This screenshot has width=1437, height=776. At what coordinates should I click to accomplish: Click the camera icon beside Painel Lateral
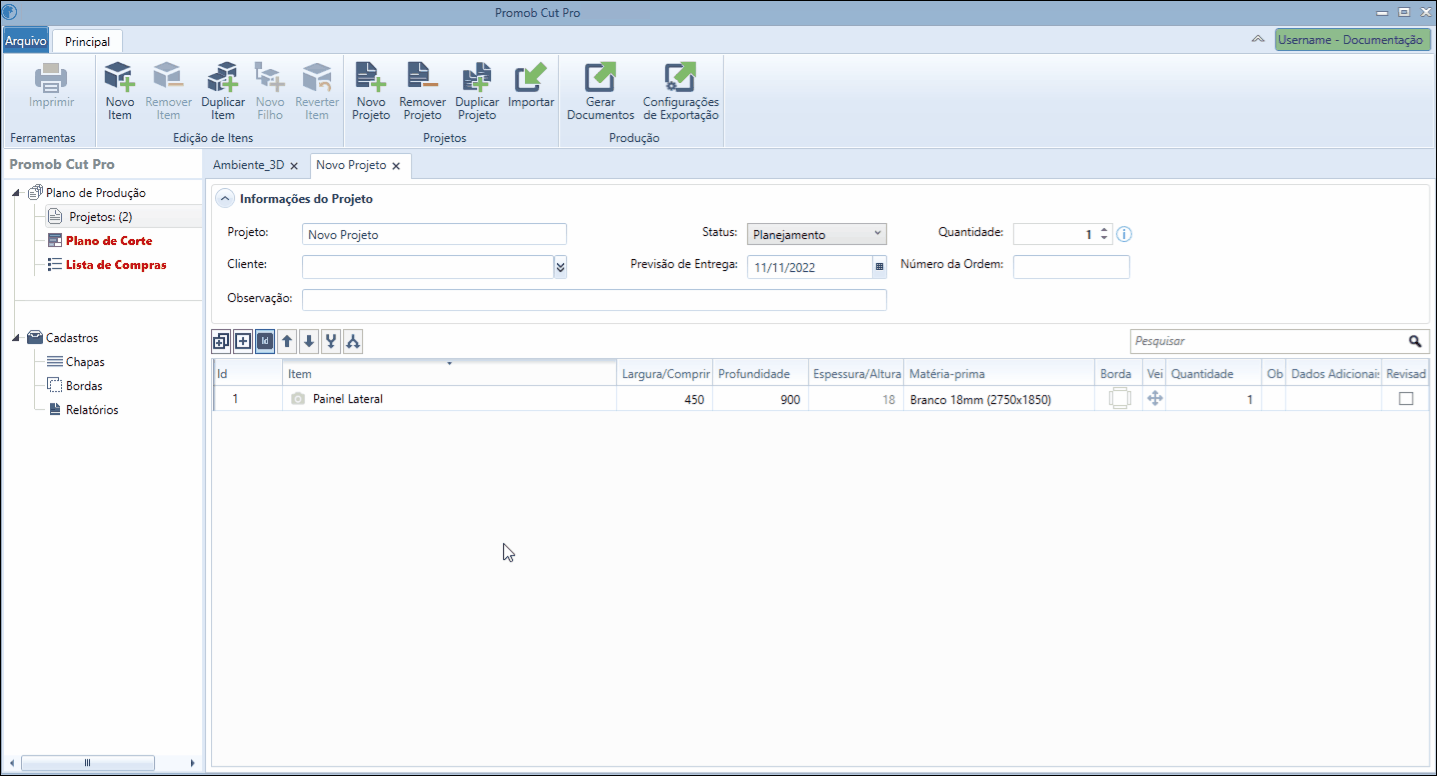pos(298,399)
